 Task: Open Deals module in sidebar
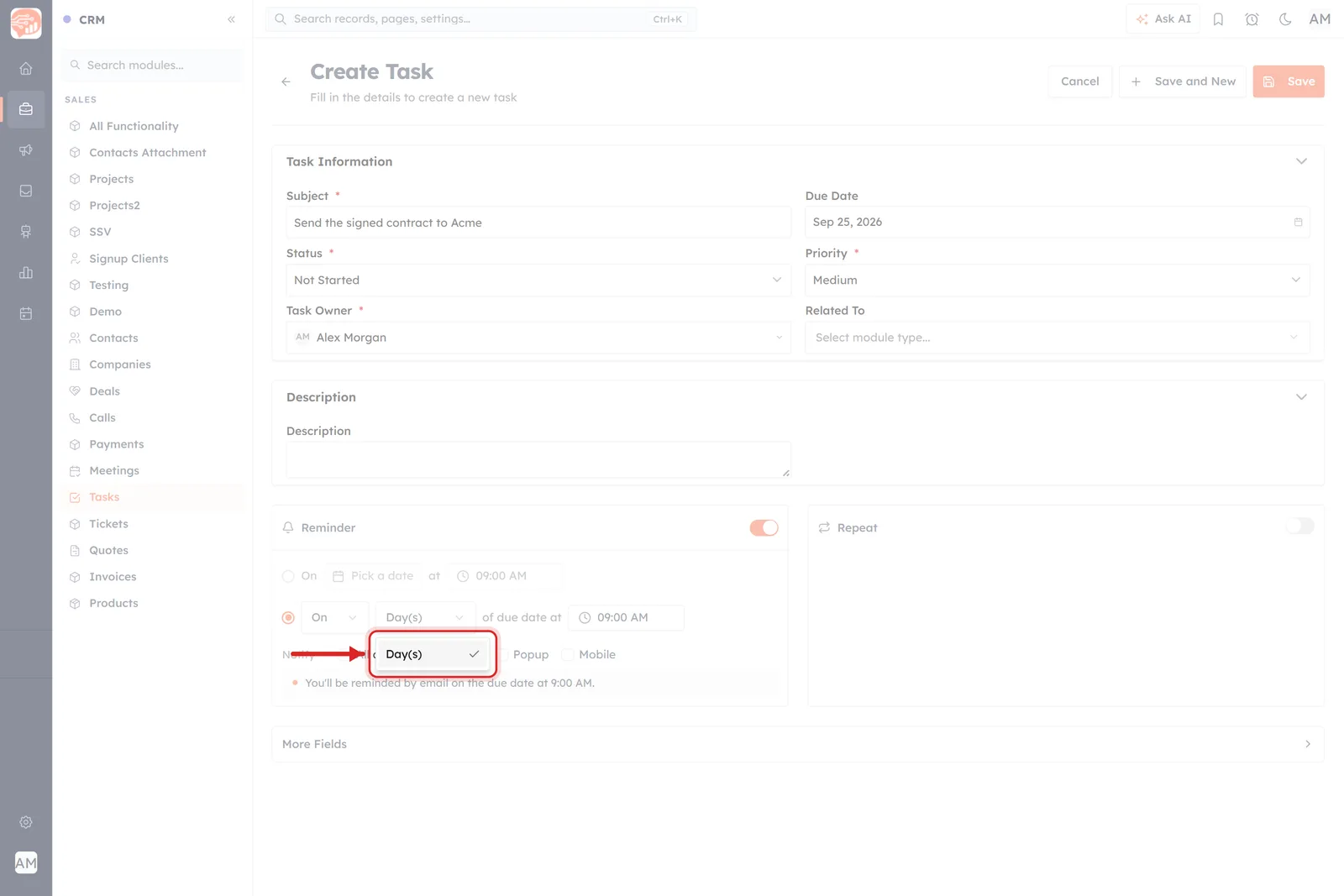pos(104,391)
